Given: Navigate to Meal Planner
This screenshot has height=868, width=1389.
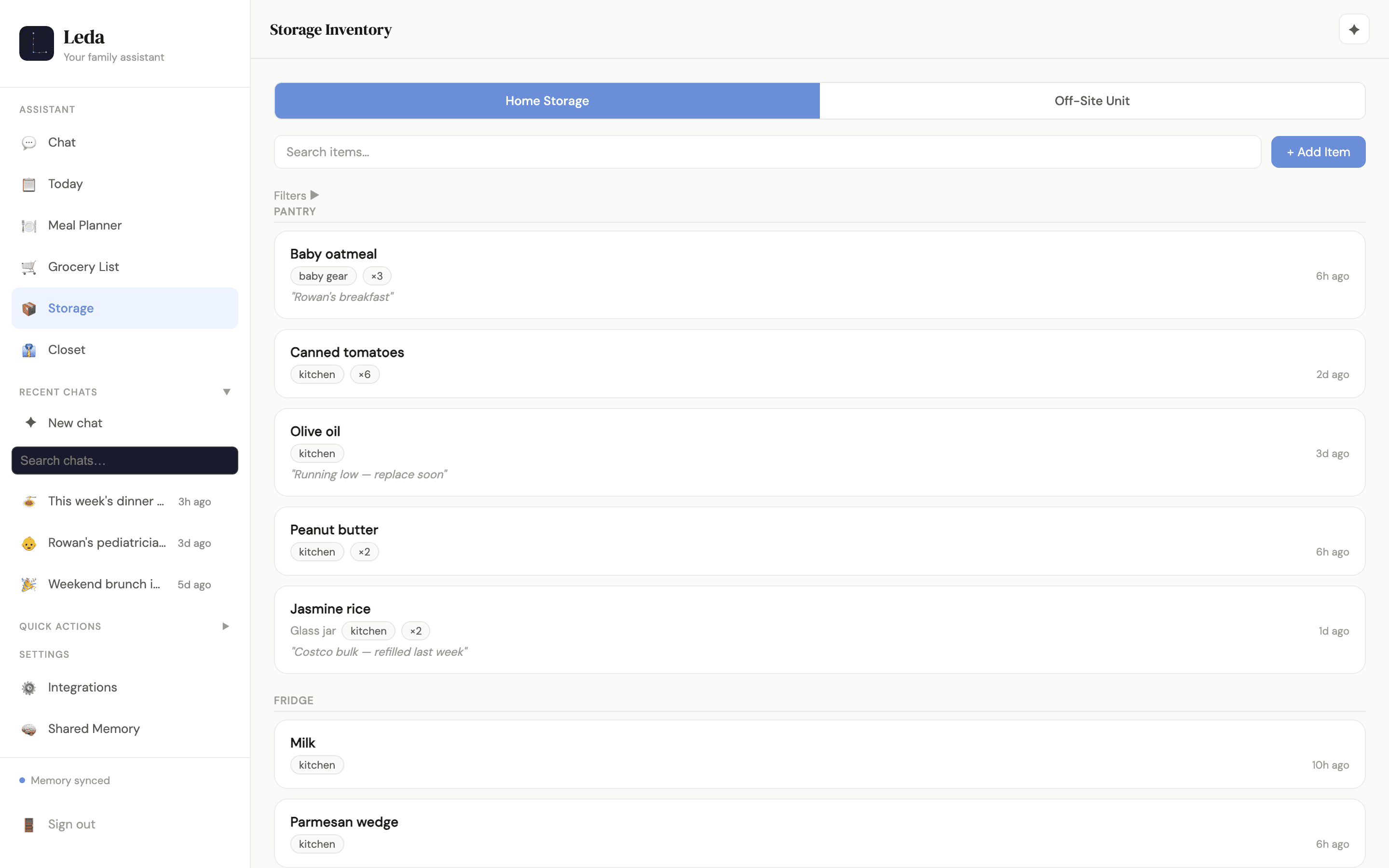Looking at the screenshot, I should click(x=124, y=226).
